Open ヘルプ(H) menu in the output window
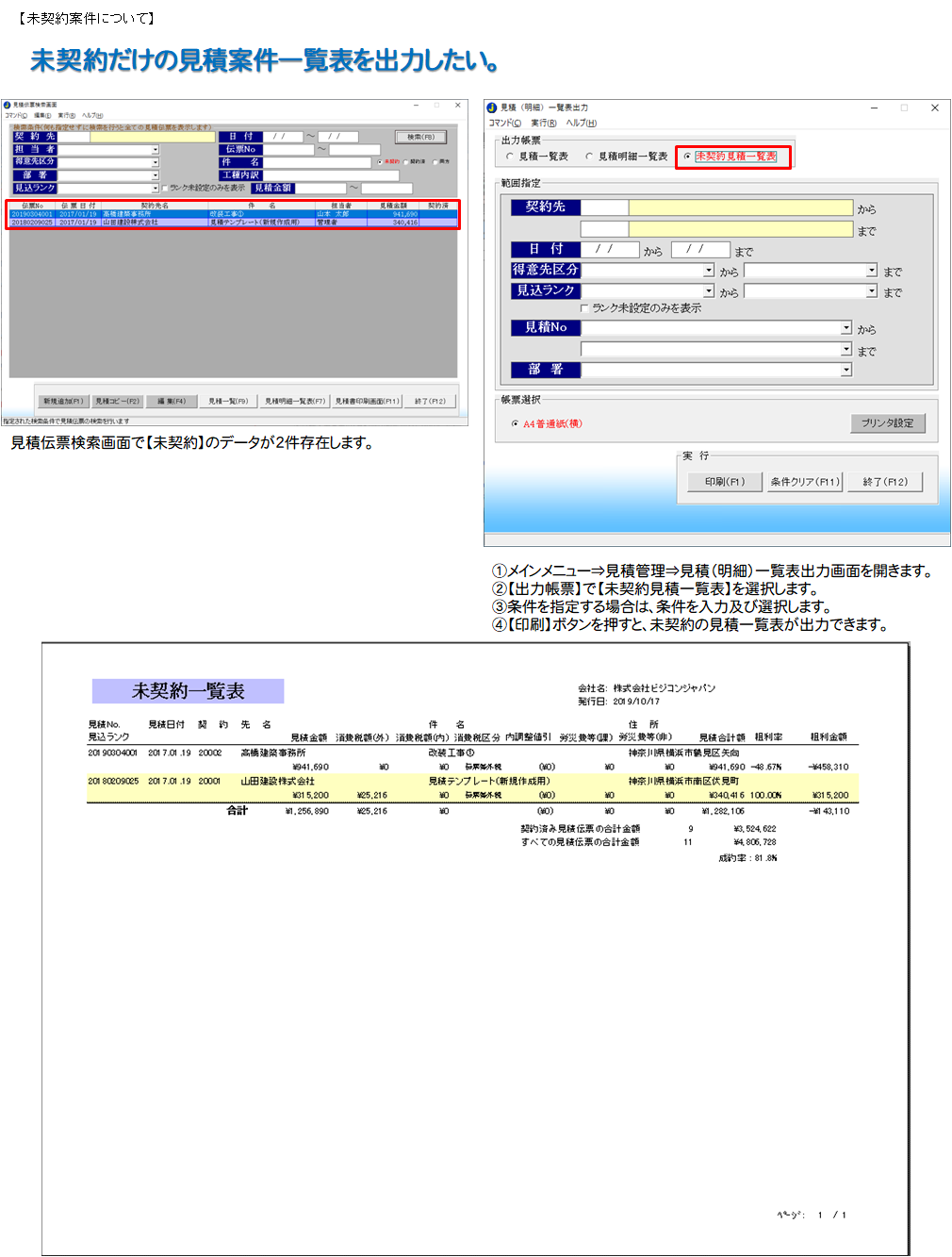The image size is (952, 1257). [581, 124]
